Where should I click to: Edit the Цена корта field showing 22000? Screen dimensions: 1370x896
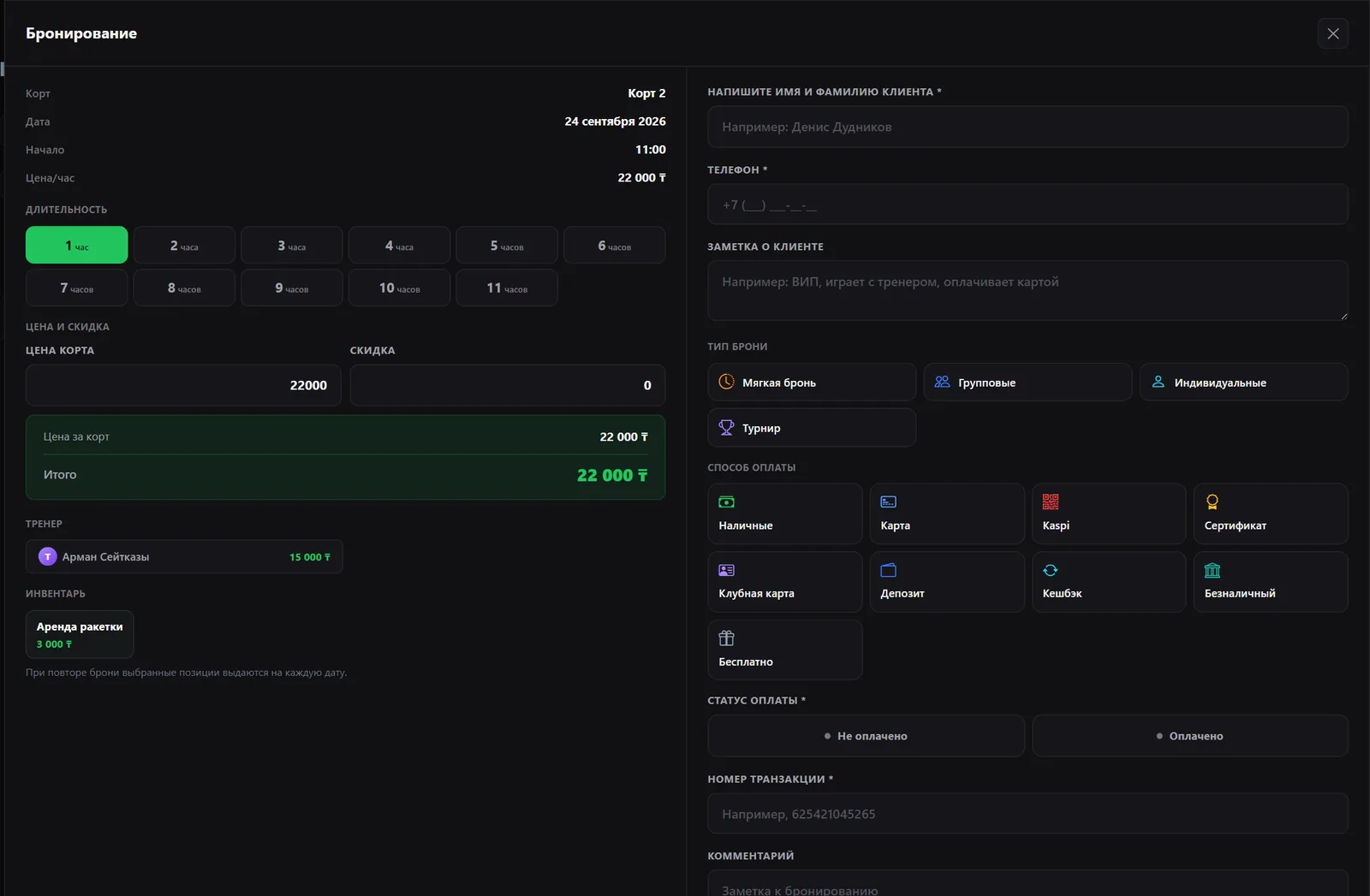(183, 385)
